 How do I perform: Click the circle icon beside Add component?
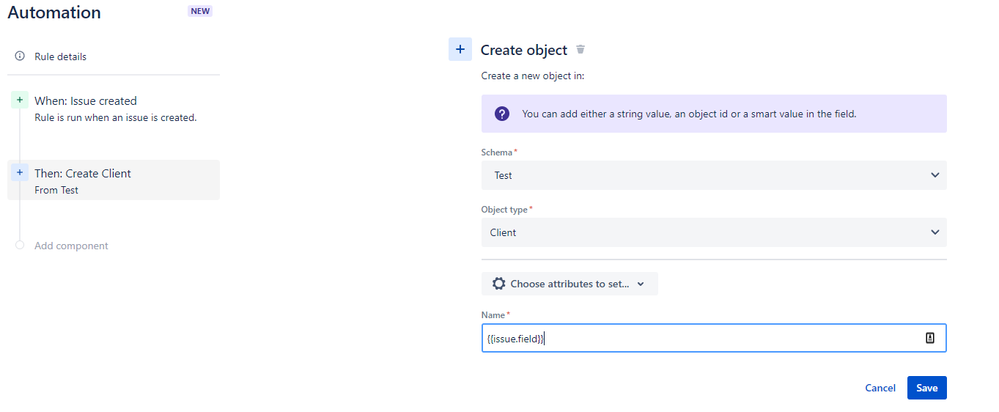click(20, 245)
